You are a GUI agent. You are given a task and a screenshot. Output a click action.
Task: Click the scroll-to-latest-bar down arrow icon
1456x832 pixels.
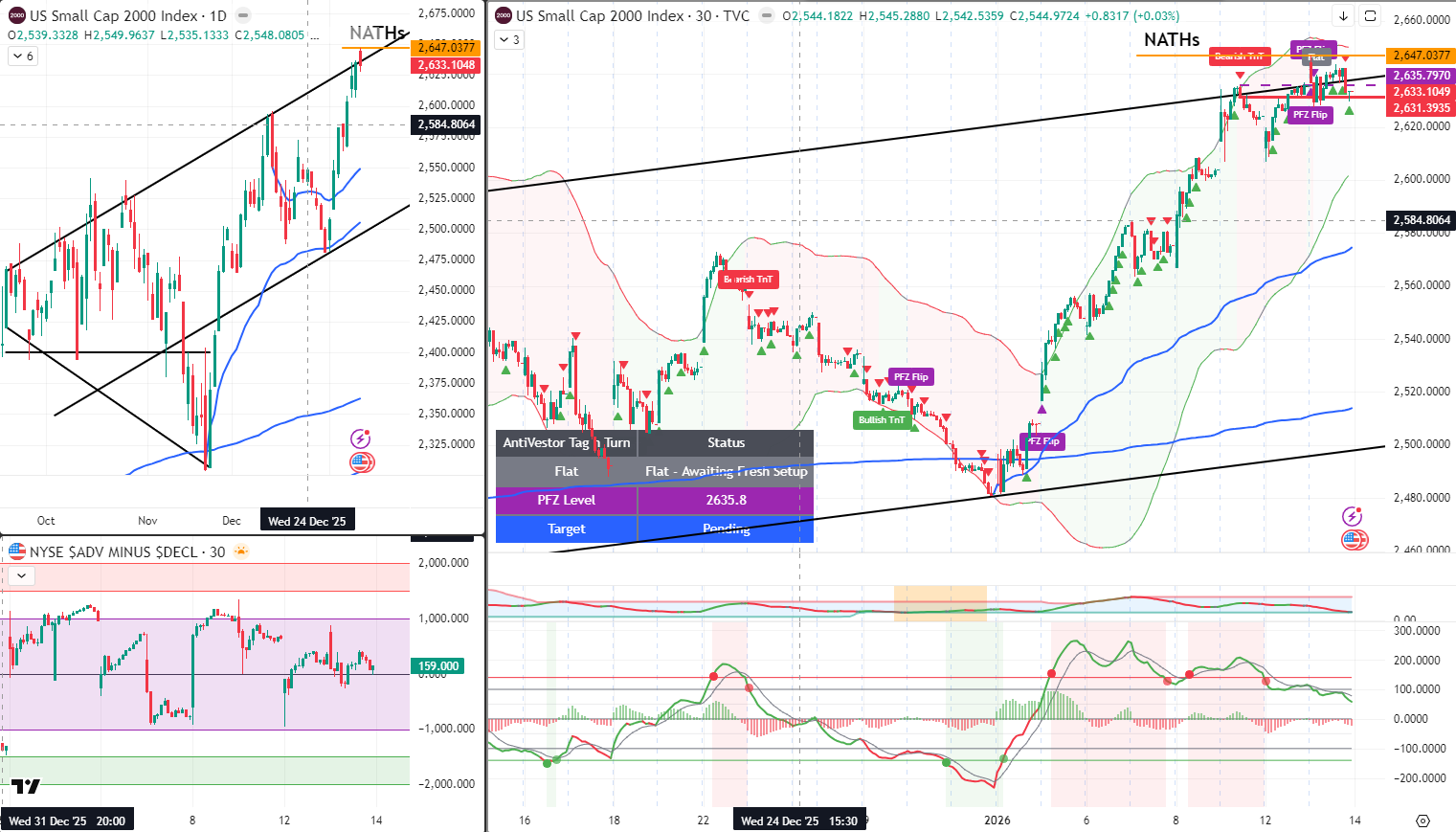[x=1343, y=16]
